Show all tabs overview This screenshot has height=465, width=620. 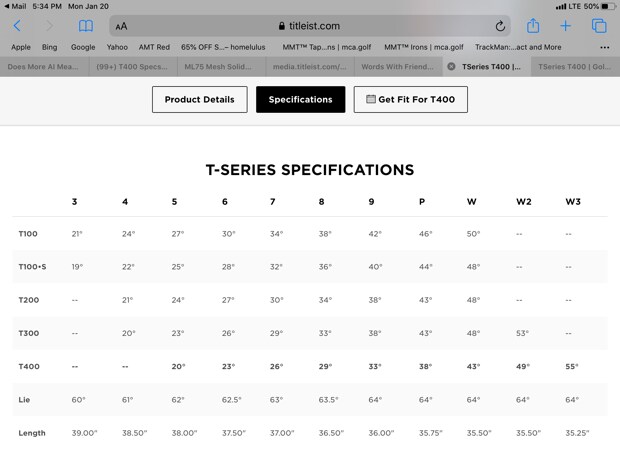tap(599, 26)
